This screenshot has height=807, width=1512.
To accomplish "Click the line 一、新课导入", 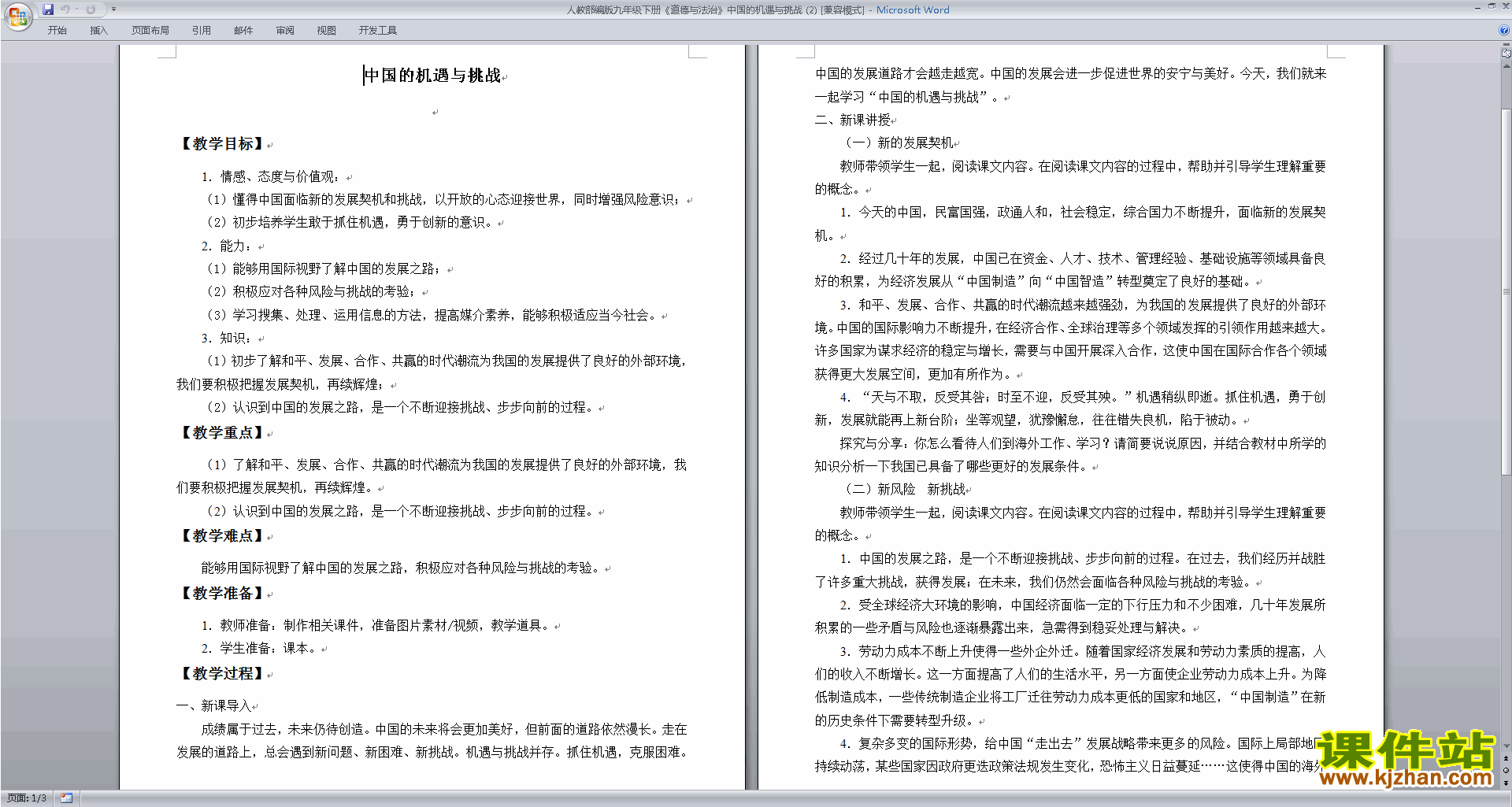I will pyautogui.click(x=213, y=705).
